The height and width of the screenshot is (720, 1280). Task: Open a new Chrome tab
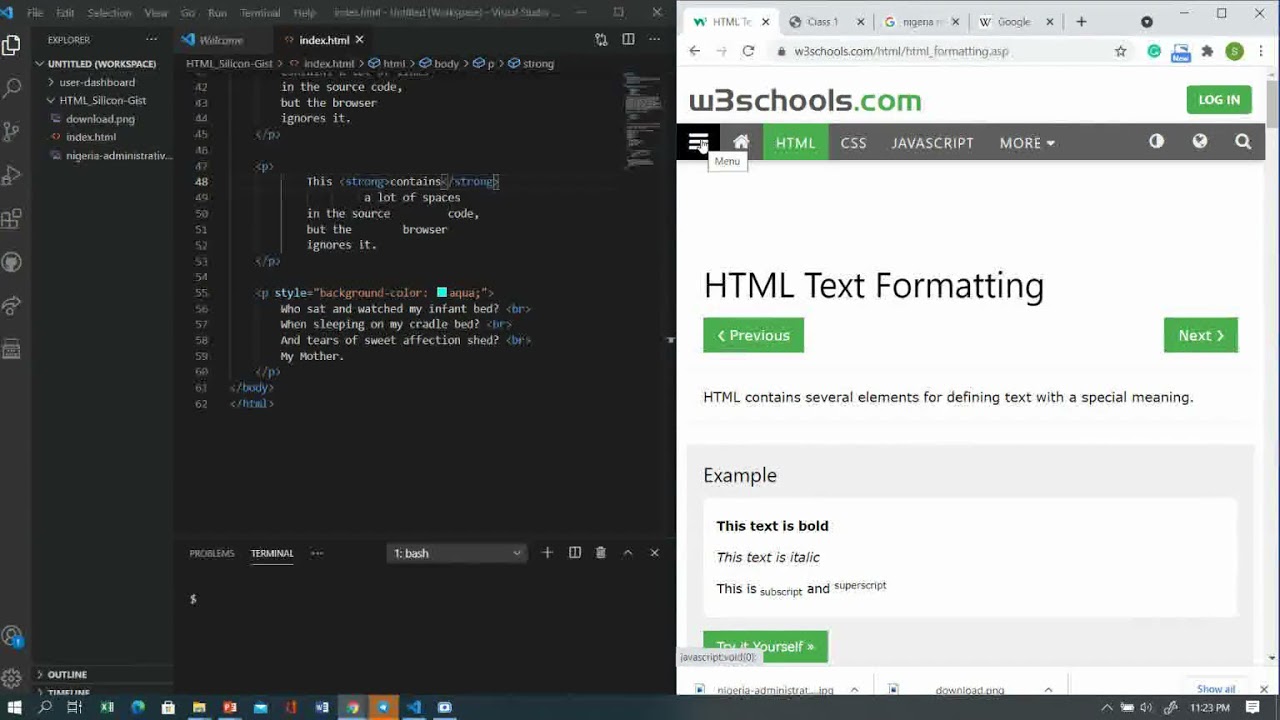pos(1081,21)
